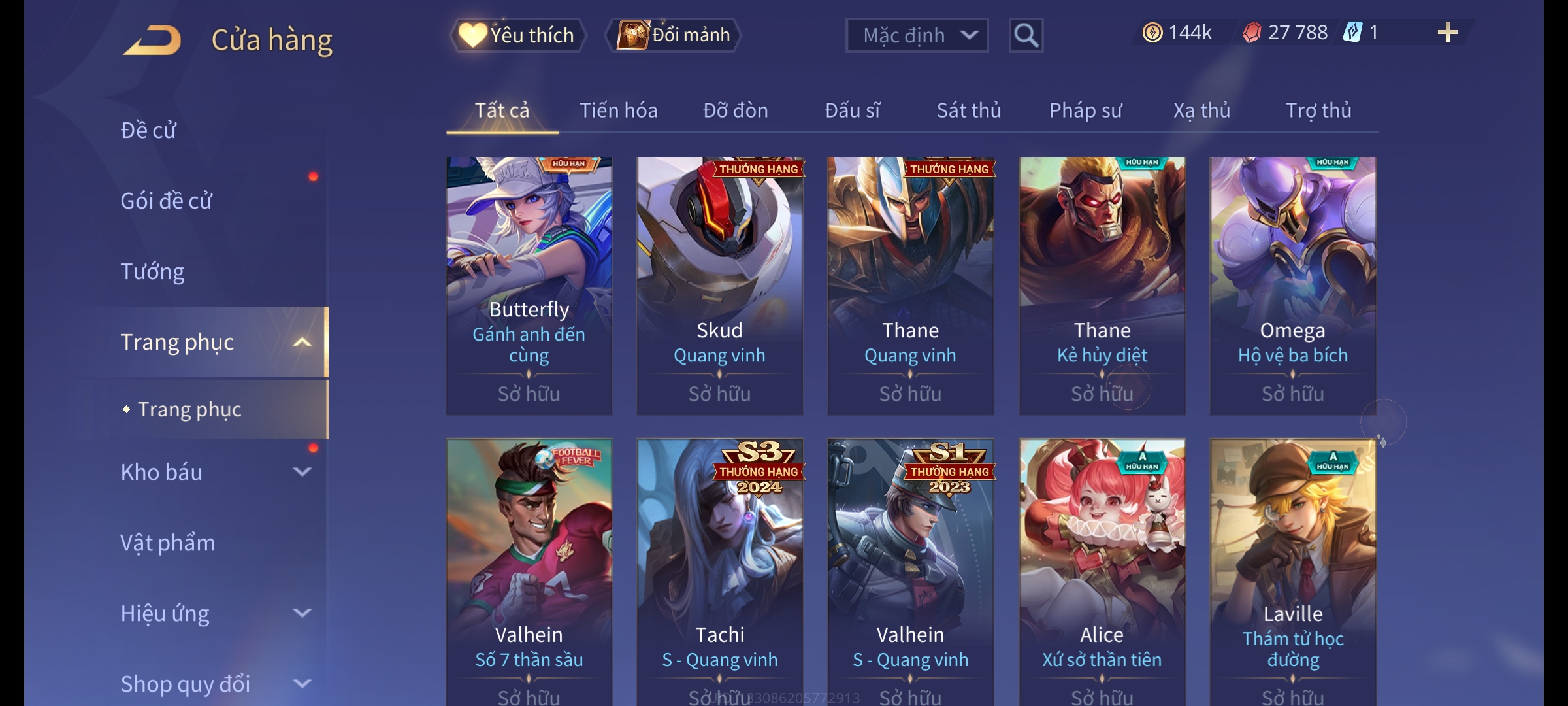Open the search magnifier icon

(x=1026, y=35)
